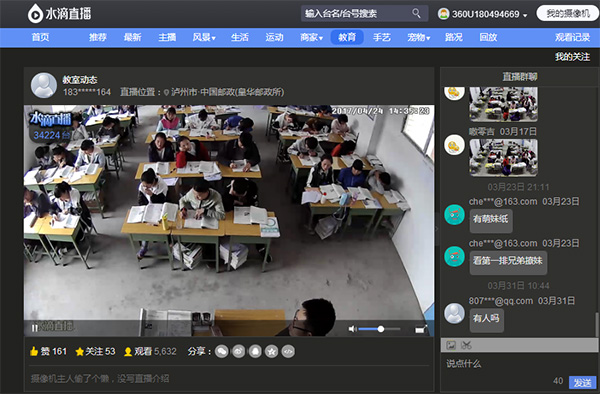Share to QQ icon
Screen dimensions: 600x394
click(x=255, y=352)
